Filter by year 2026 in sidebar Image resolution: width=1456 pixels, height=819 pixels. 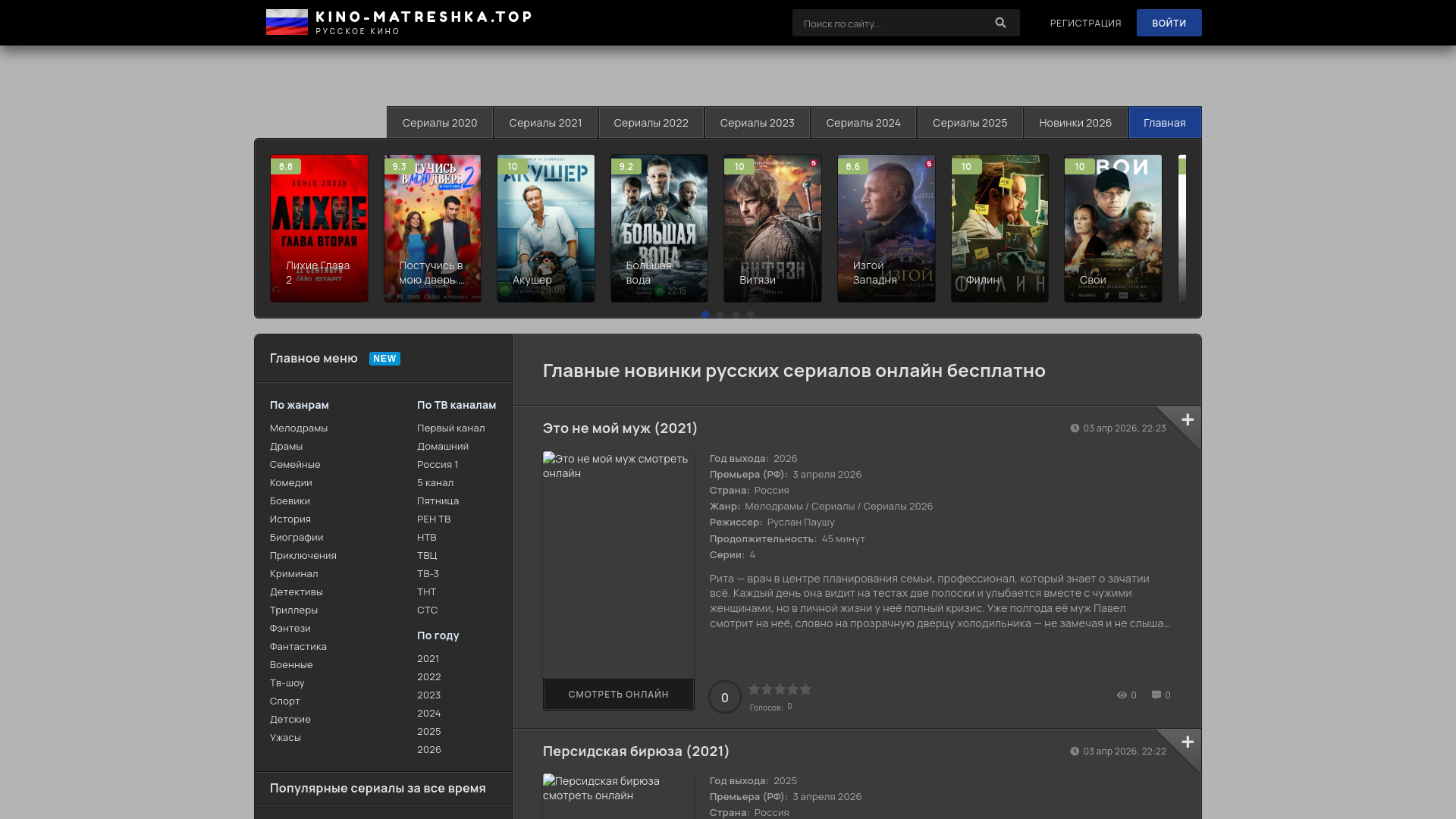click(x=428, y=749)
